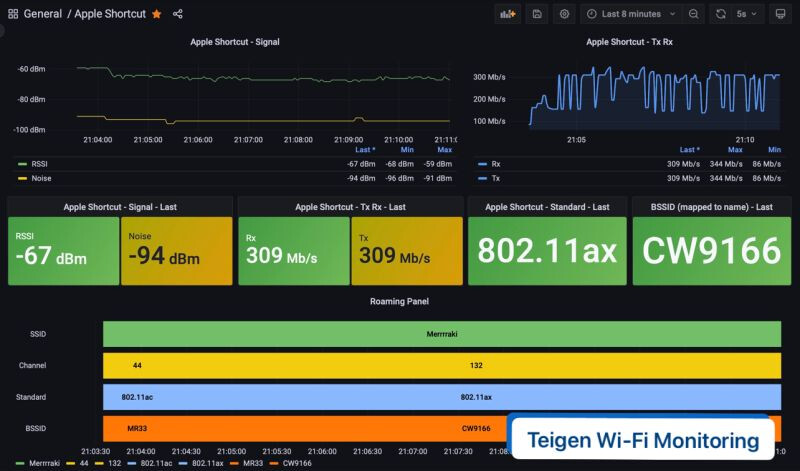Sort the Signal legend by the Min column
Viewport: 800px width, 471px height.
point(407,150)
